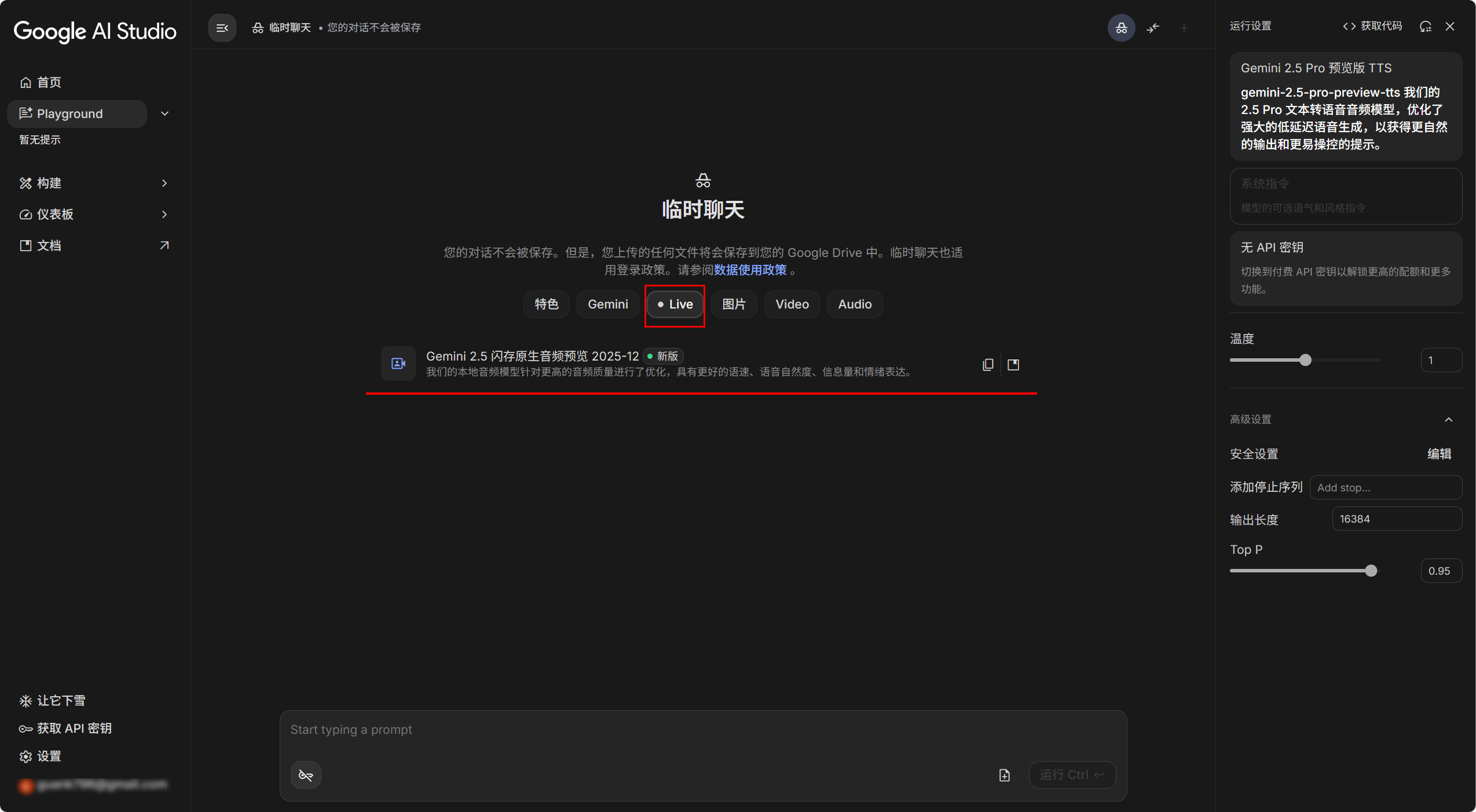
Task: Select the Live category chip
Action: tap(674, 304)
